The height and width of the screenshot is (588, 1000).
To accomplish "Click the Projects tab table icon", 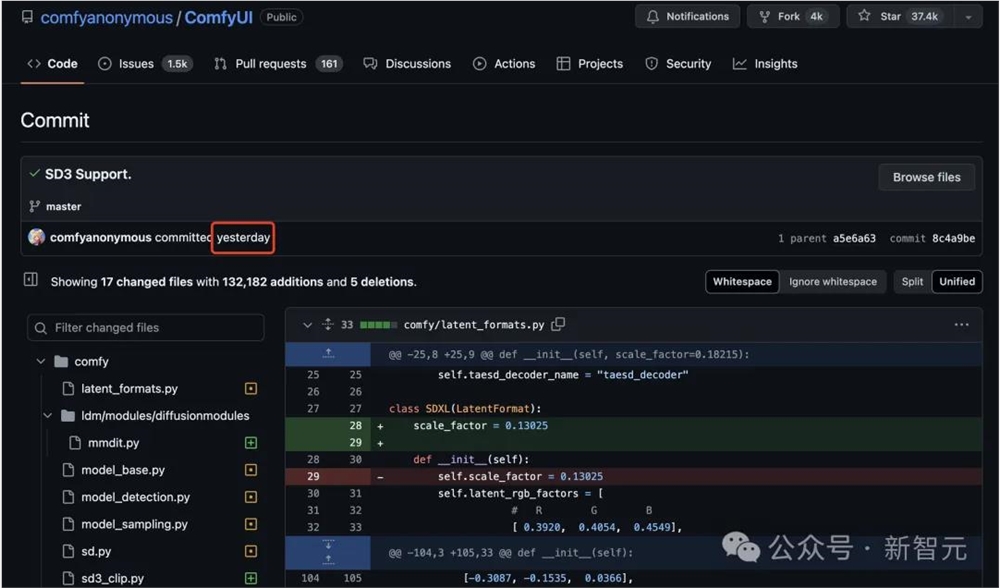I will click(563, 64).
